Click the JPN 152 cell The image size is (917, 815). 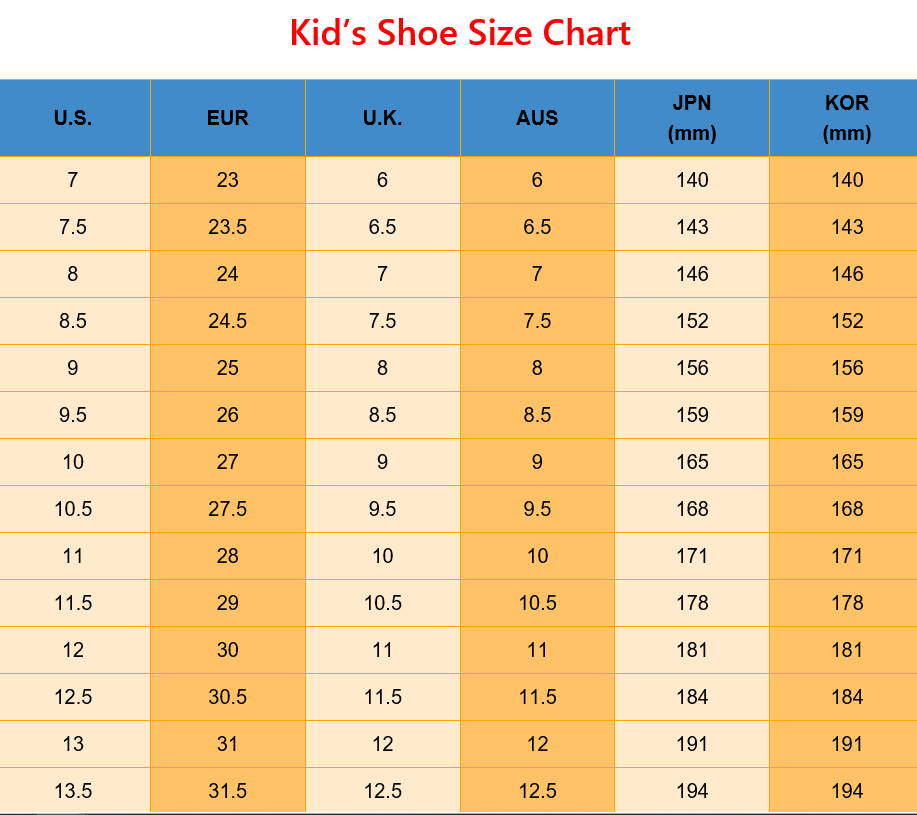(692, 321)
